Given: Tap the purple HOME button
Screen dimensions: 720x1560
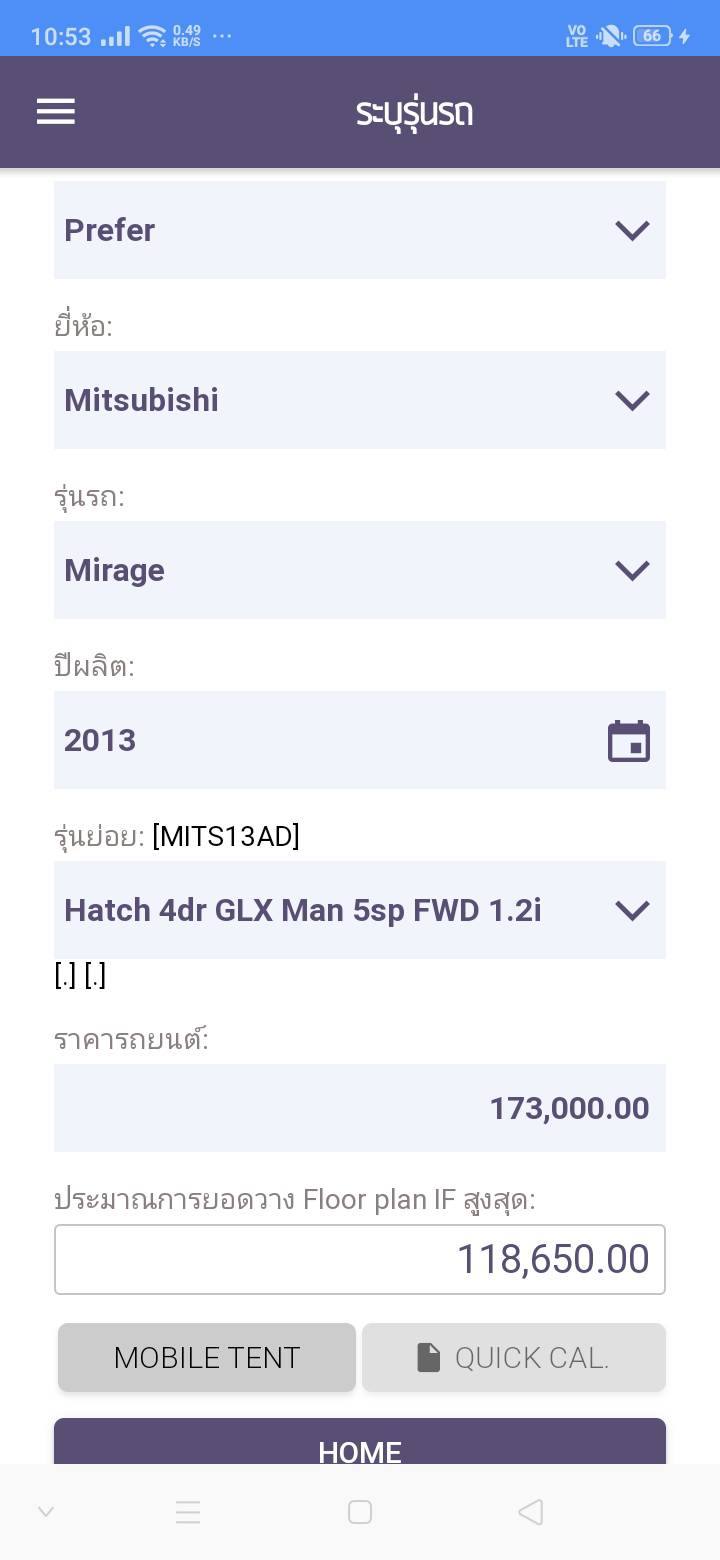Looking at the screenshot, I should click(360, 1445).
